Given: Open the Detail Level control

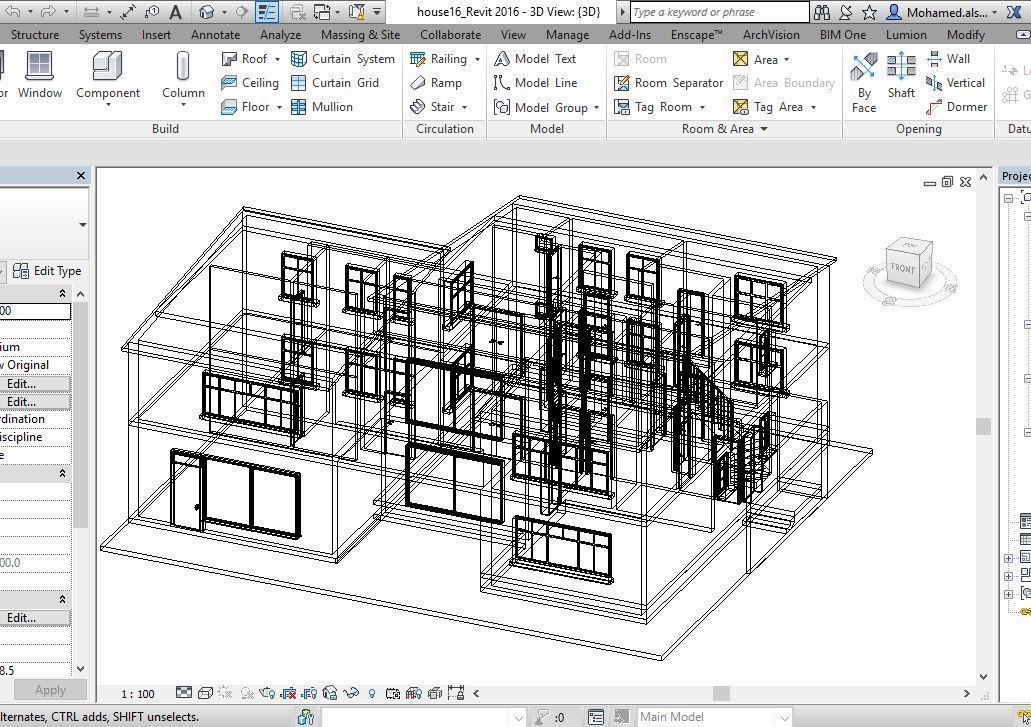Looking at the screenshot, I should click(184, 693).
